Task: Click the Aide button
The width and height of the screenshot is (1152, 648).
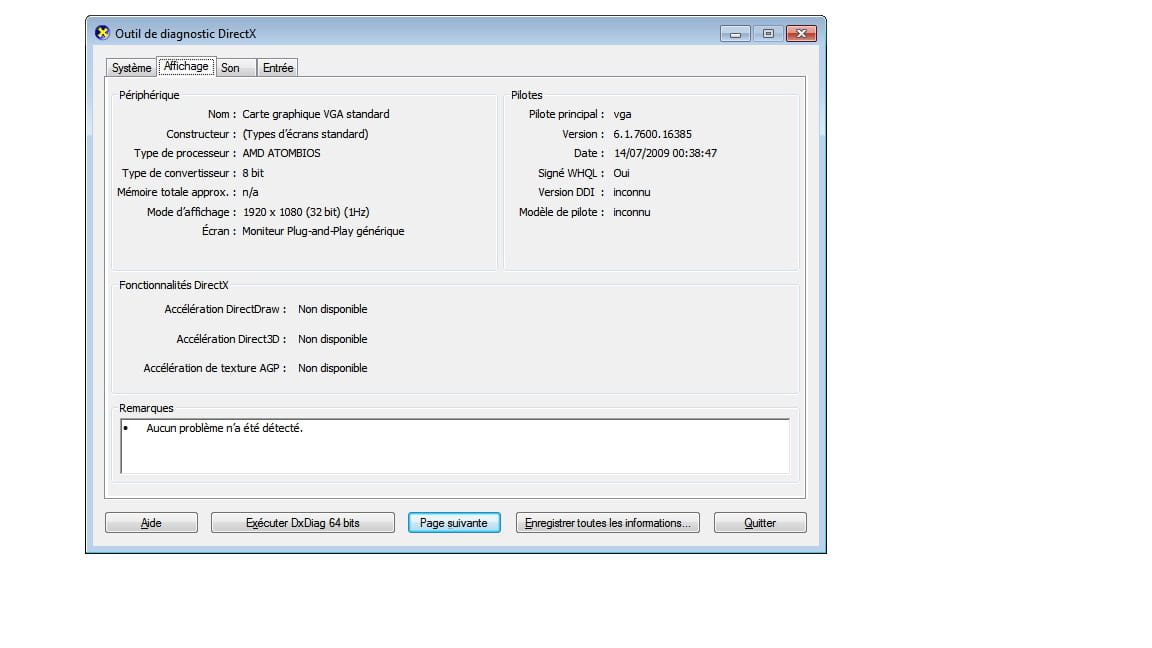Action: [151, 522]
